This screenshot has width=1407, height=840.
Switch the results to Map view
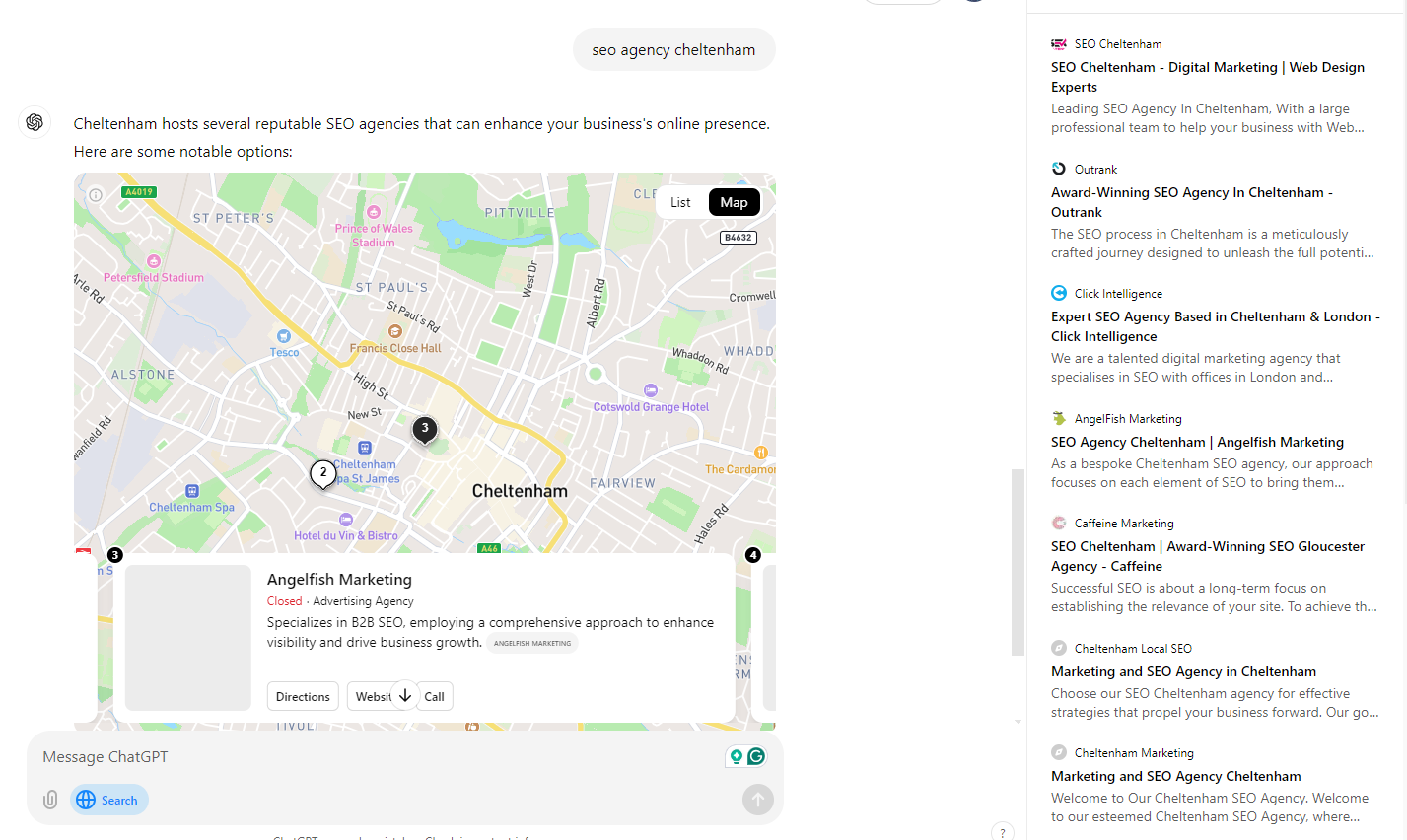[x=734, y=202]
